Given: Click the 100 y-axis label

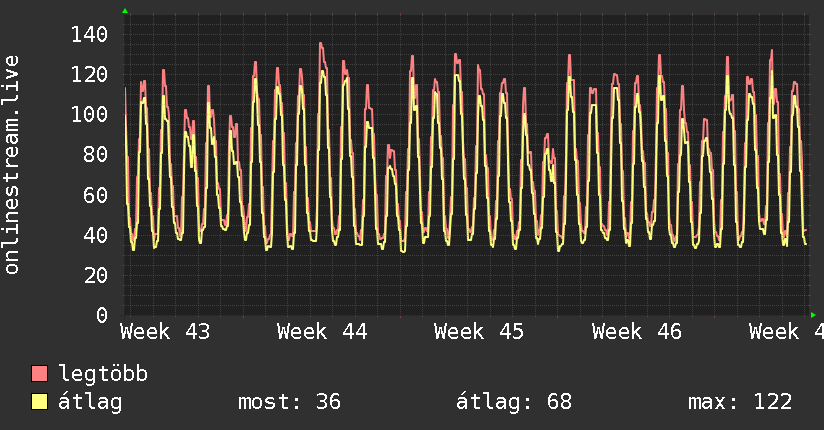Looking at the screenshot, I should click(x=89, y=115).
